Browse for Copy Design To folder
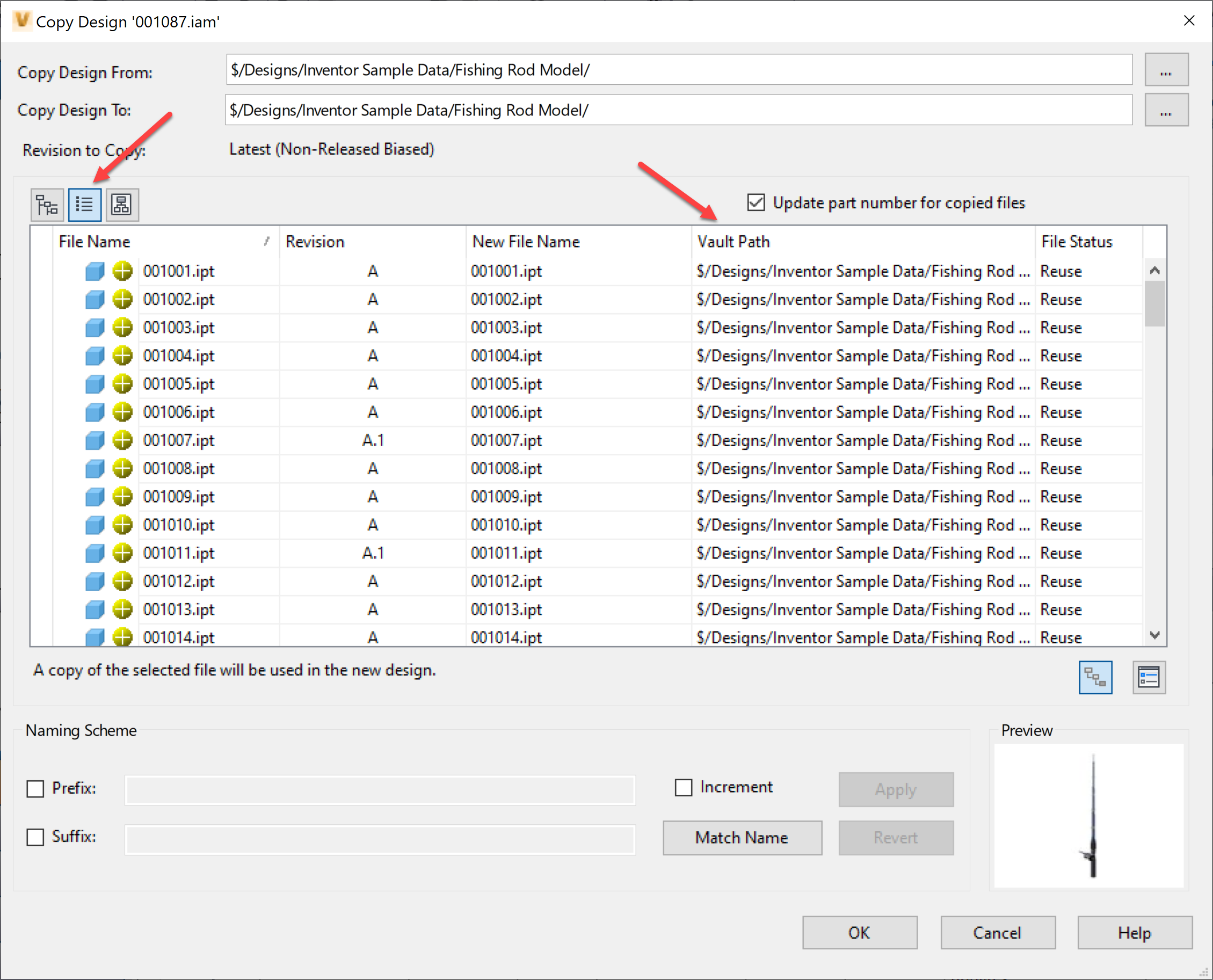This screenshot has width=1213, height=980. click(1166, 110)
